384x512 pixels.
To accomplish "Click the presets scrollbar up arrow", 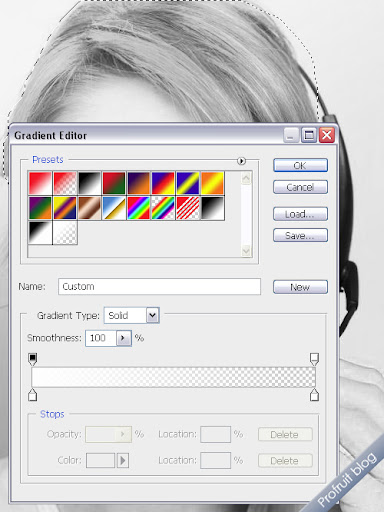I will point(246,179).
